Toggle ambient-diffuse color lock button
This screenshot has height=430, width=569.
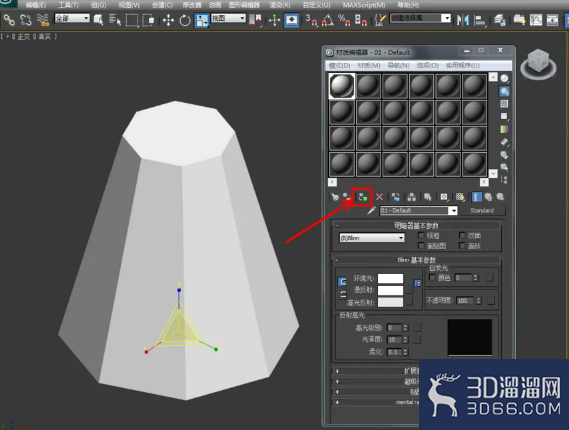point(342,282)
